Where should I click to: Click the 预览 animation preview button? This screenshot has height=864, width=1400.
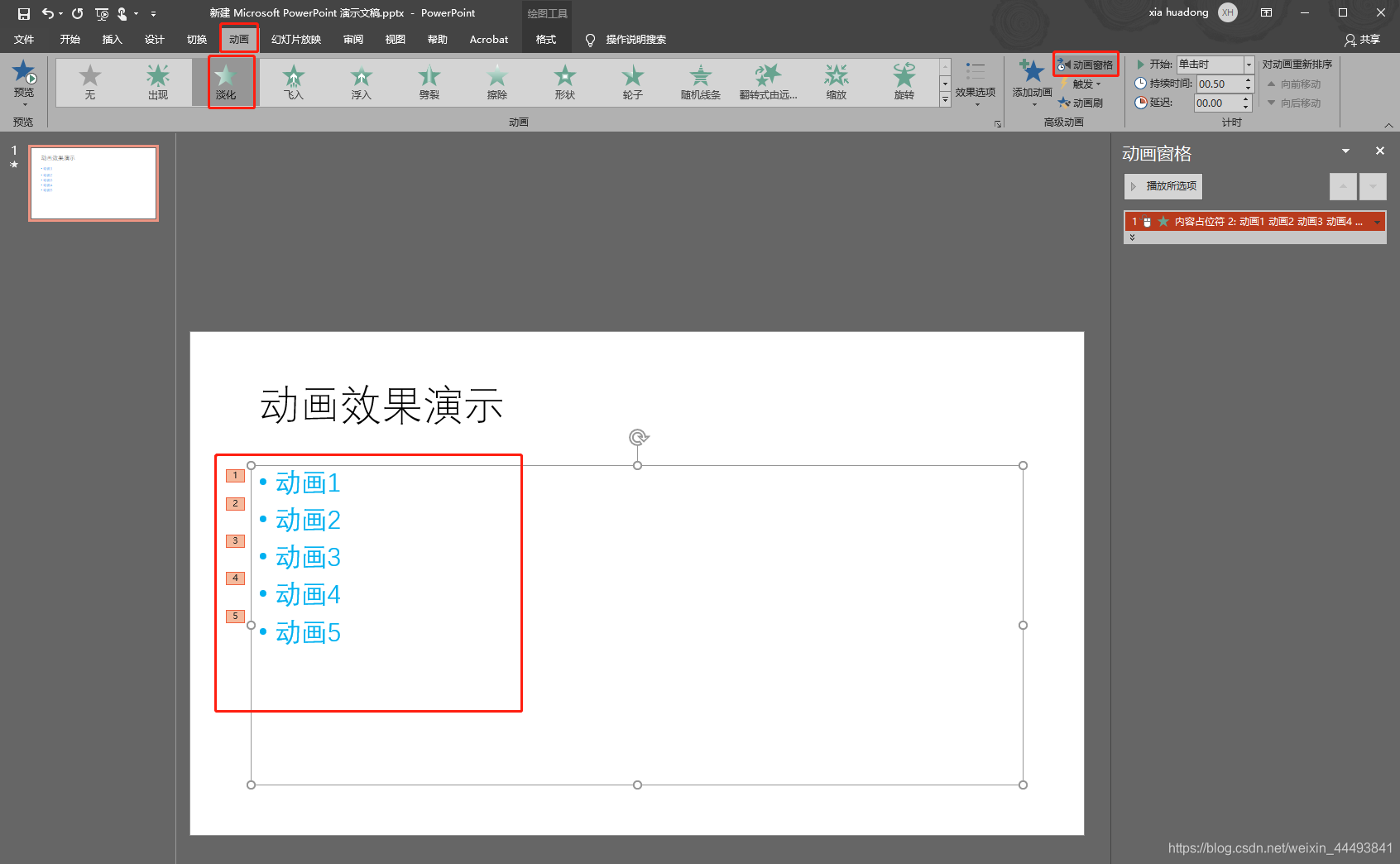pos(24,81)
